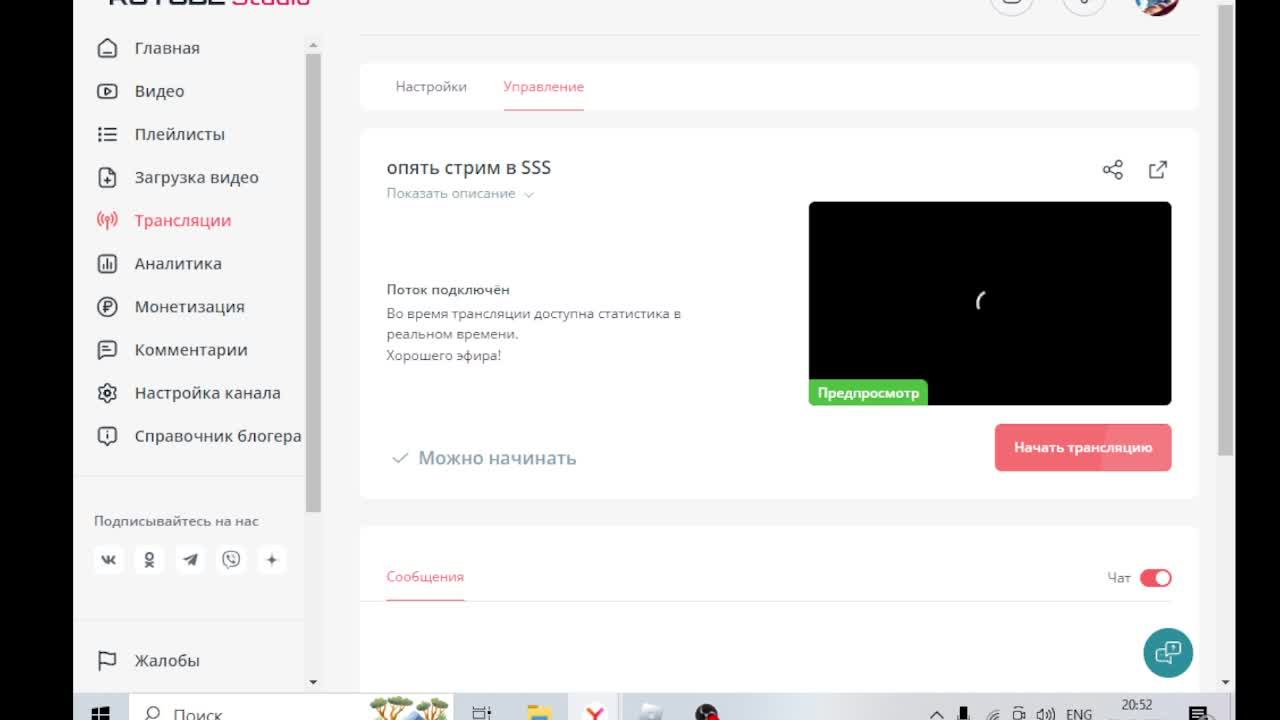Click the Можно начинать status text
This screenshot has height=720, width=1280.
pos(497,458)
